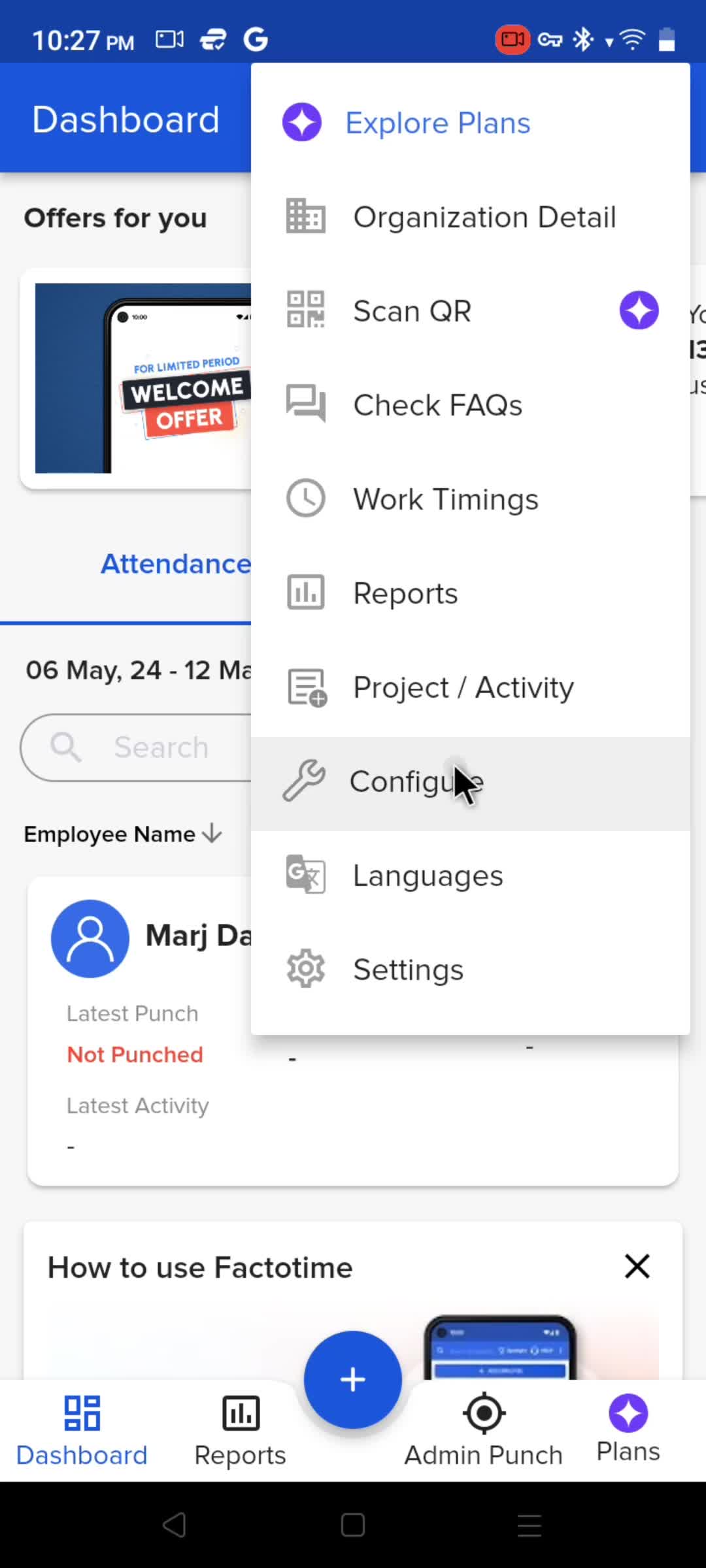The image size is (706, 1568).
Task: Click the Latest Activity label
Action: pyautogui.click(x=137, y=1105)
